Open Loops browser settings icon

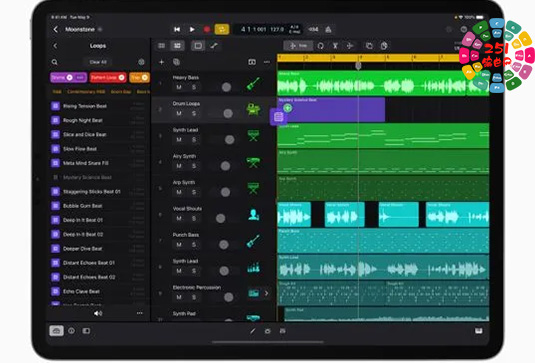click(x=141, y=62)
